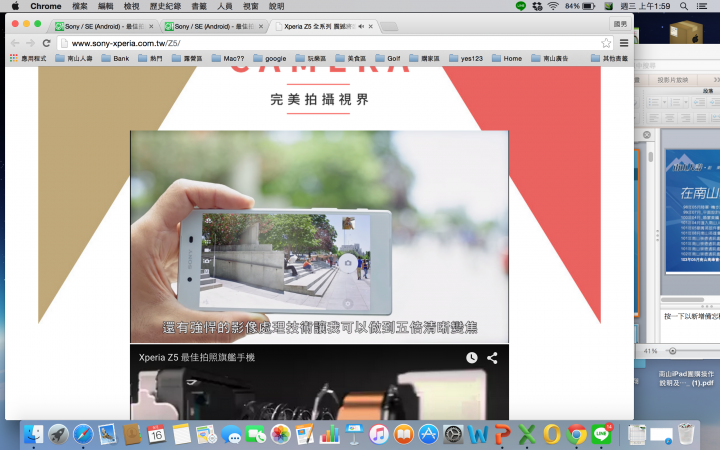Open the 南山人壽 bookmark folder

[x=74, y=58]
